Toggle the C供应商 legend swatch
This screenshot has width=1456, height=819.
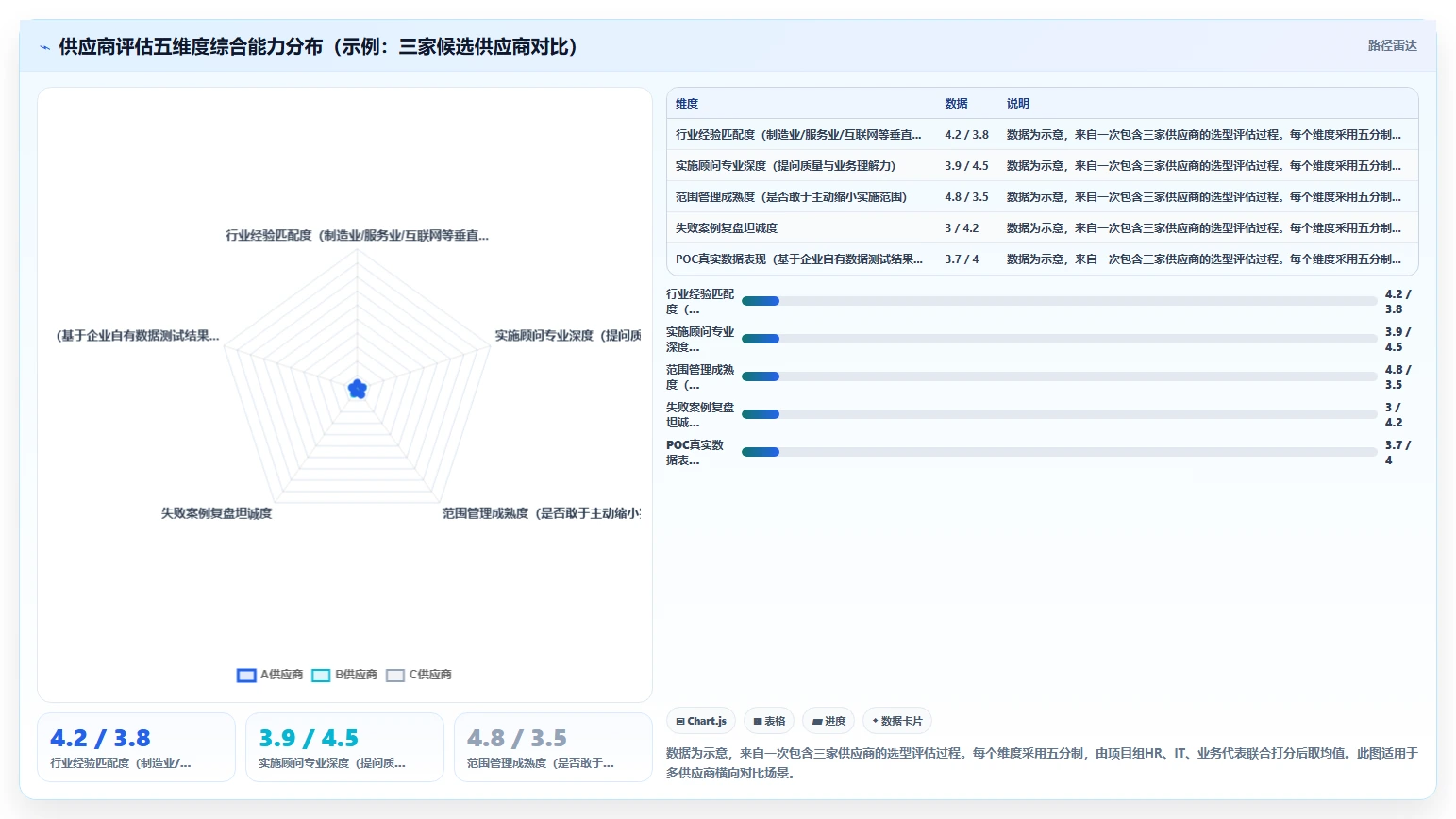tap(395, 675)
